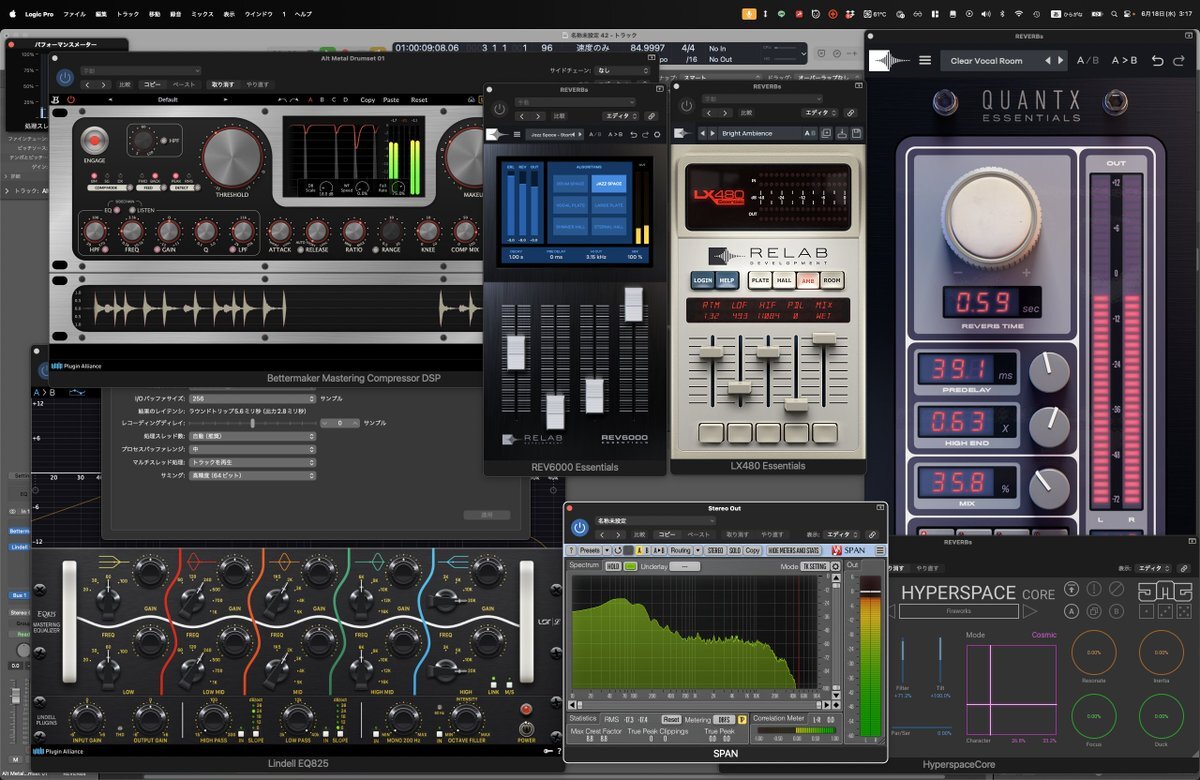Click the COMP MIX knob on Bettermaker
This screenshot has width=1200, height=780.
[x=463, y=231]
